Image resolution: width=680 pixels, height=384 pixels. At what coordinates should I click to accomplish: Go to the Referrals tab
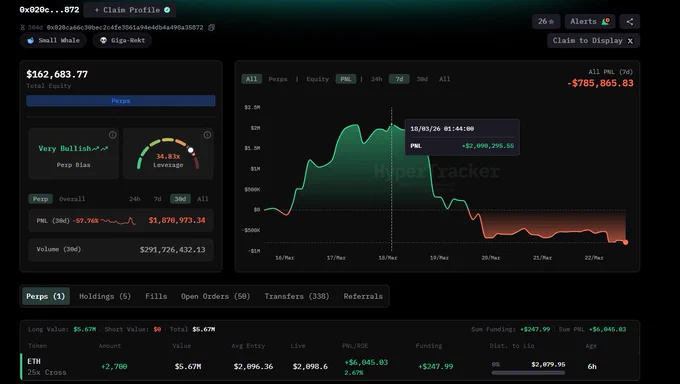(x=363, y=296)
